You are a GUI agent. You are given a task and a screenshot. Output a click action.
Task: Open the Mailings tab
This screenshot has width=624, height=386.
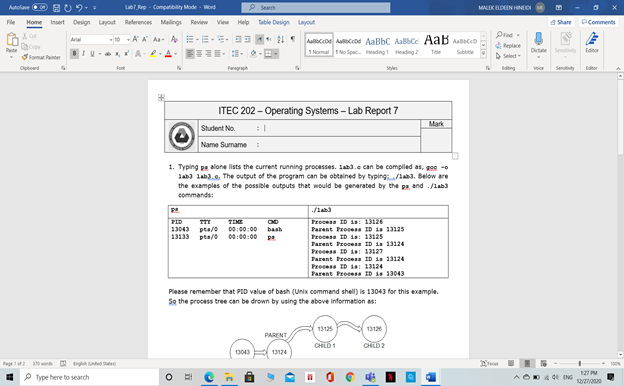(171, 22)
